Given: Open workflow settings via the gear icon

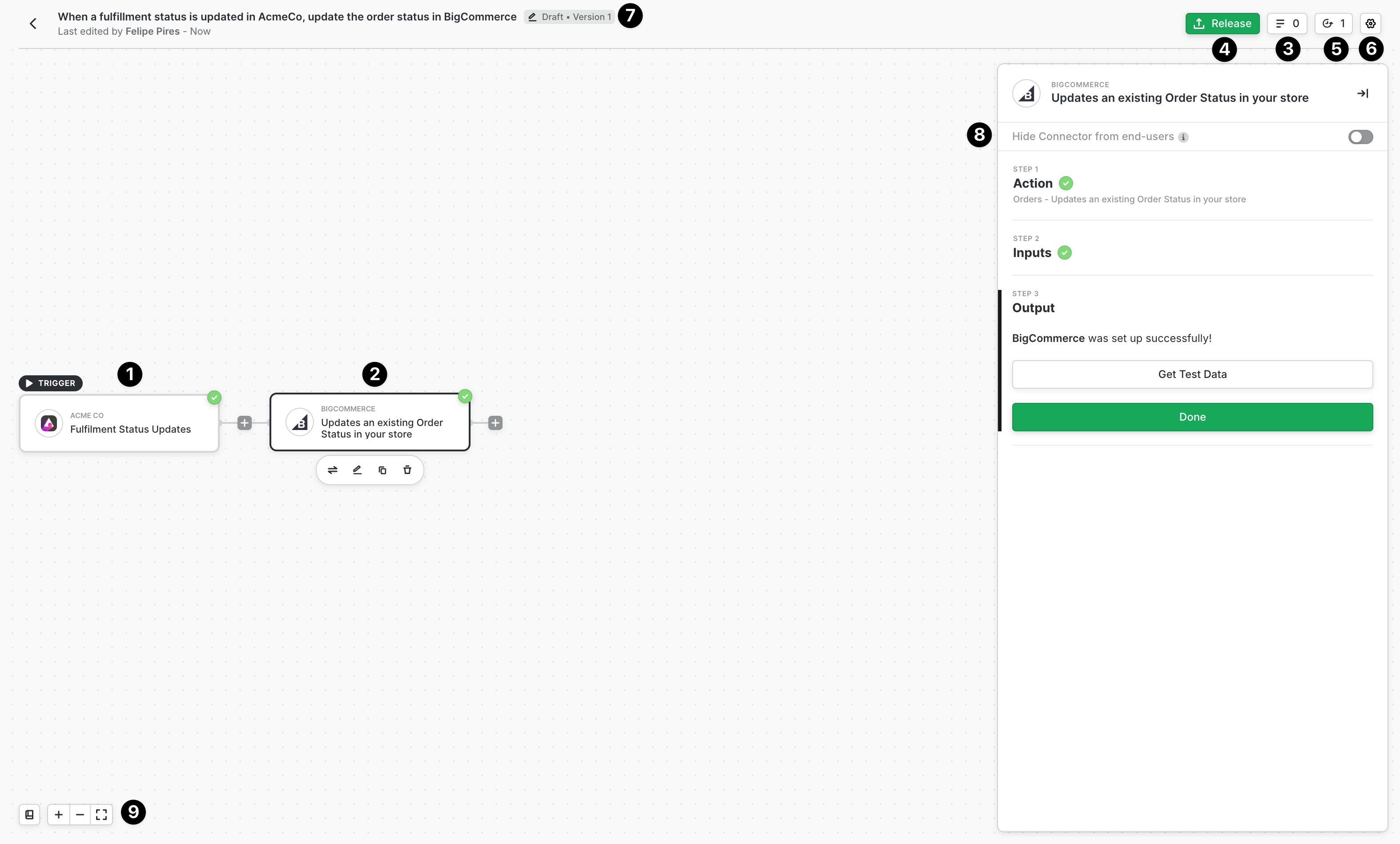Looking at the screenshot, I should point(1370,23).
